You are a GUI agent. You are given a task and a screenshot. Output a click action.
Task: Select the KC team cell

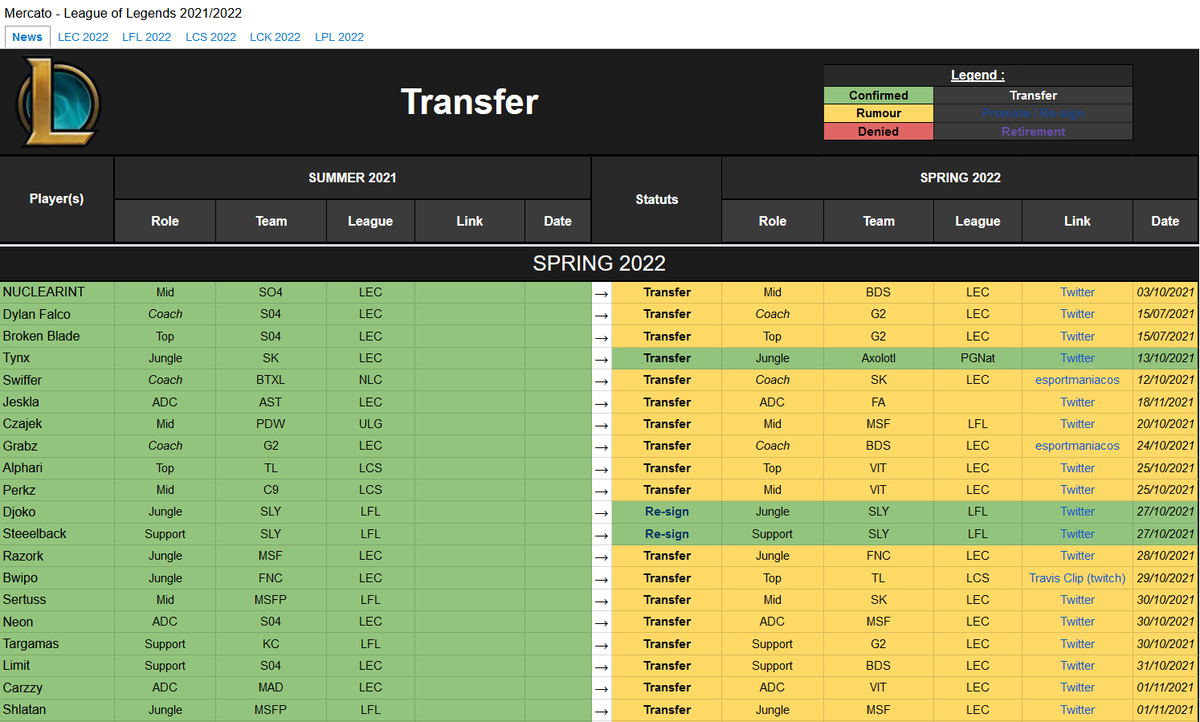pyautogui.click(x=271, y=644)
